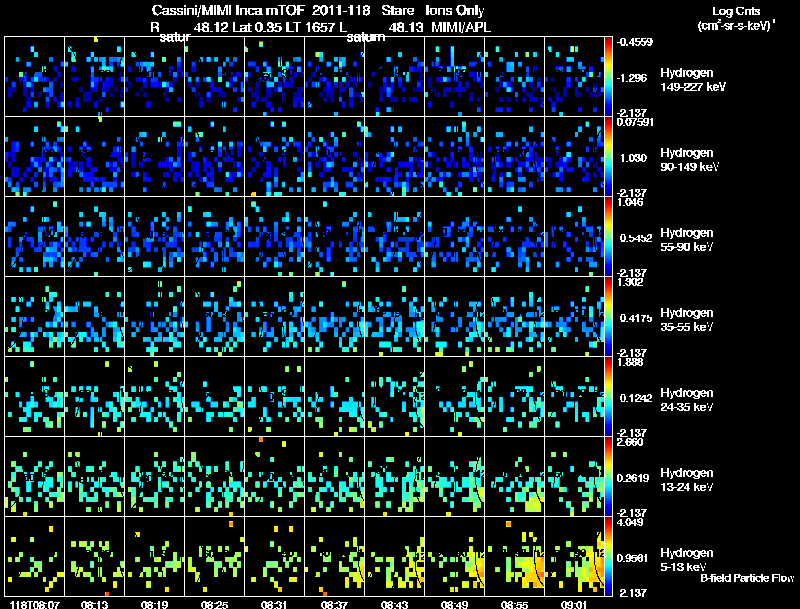Screen dimensions: 800x609
Task: Select the '0.4175' colorbar midpoint value
Action: 636,318
